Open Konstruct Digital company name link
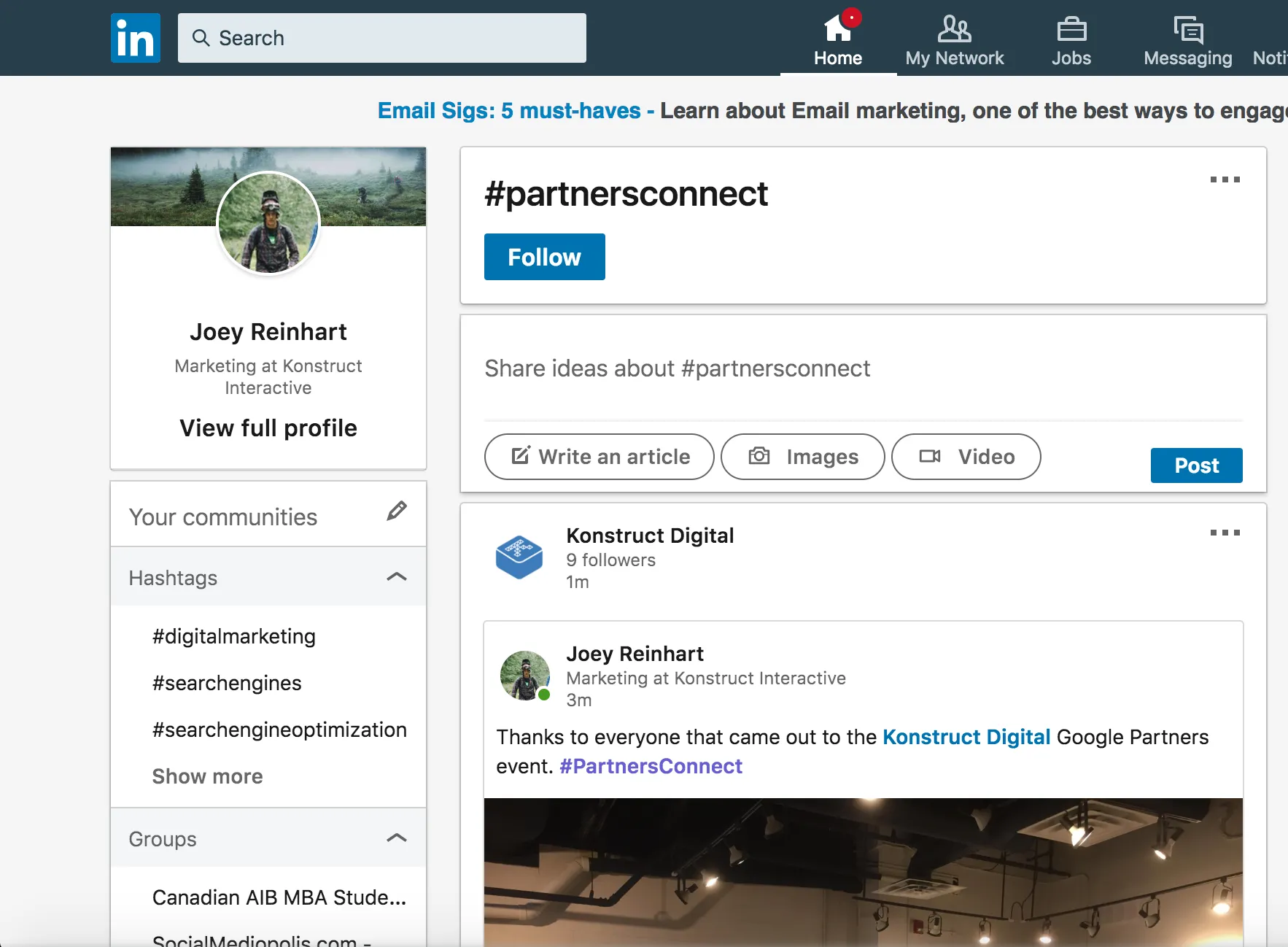 point(651,536)
